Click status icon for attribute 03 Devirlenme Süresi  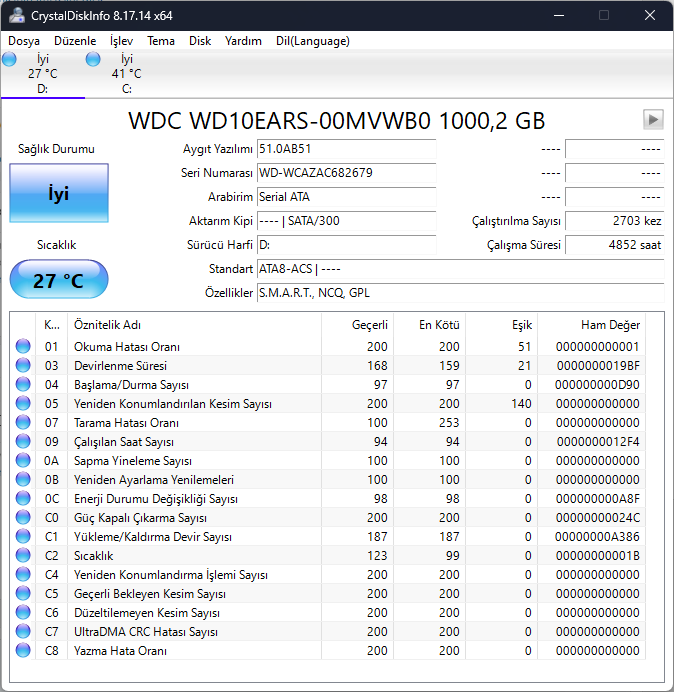[x=23, y=365]
